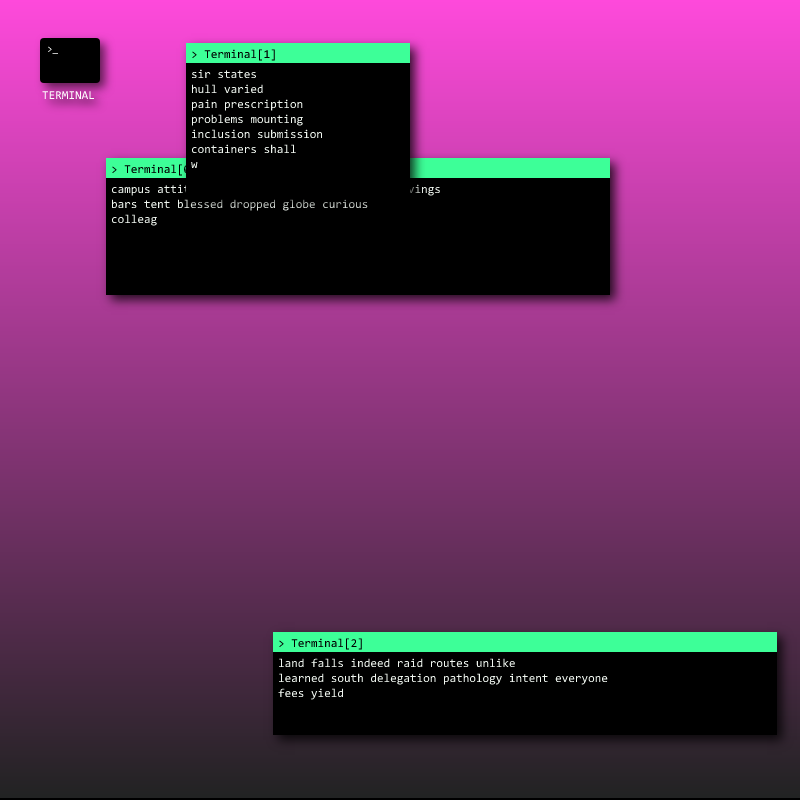Open the TERMINAL desktop icon
Viewport: 800px width, 800px height.
coord(70,60)
